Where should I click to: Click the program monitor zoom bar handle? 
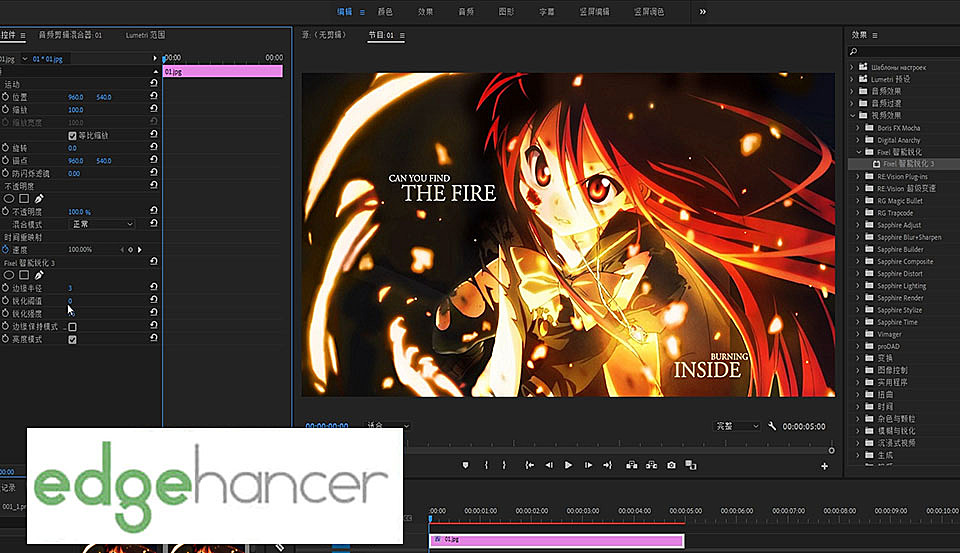(831, 450)
